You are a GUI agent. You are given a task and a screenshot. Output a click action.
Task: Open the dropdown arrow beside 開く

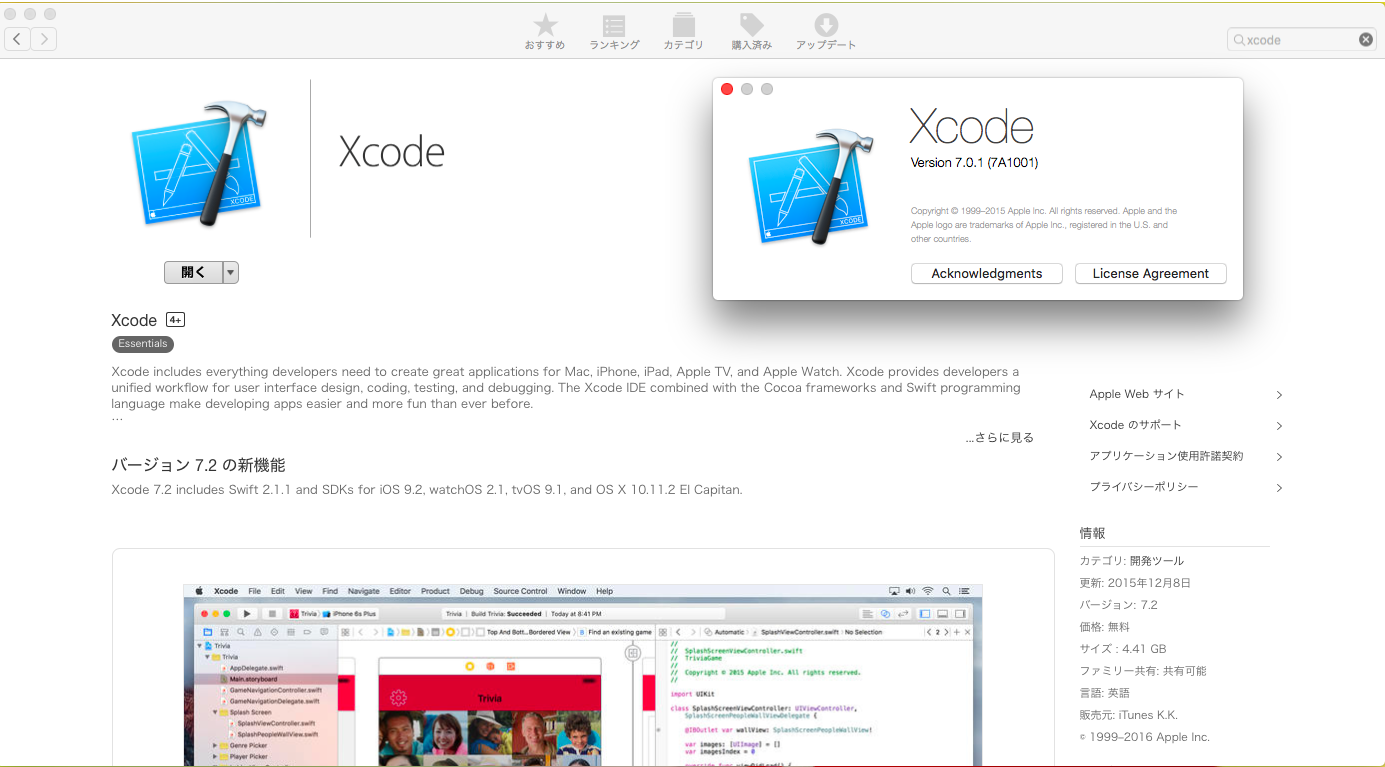pos(231,271)
